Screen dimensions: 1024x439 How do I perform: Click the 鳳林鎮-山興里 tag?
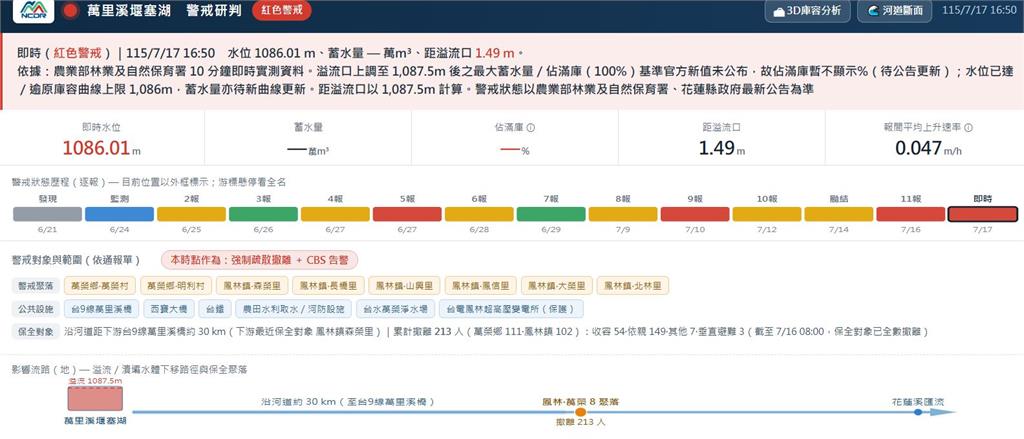pyautogui.click(x=404, y=285)
